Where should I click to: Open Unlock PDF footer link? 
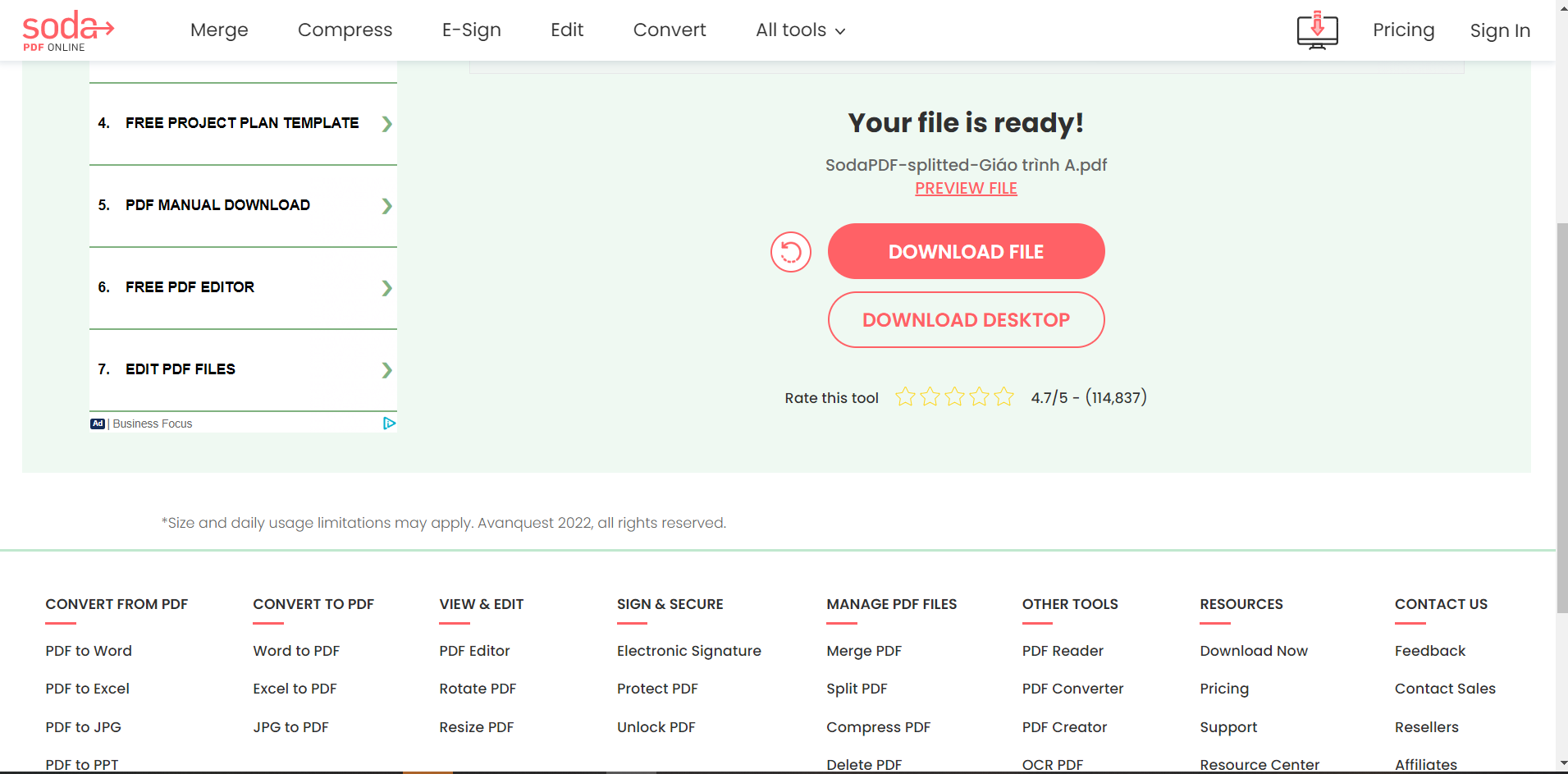656,727
